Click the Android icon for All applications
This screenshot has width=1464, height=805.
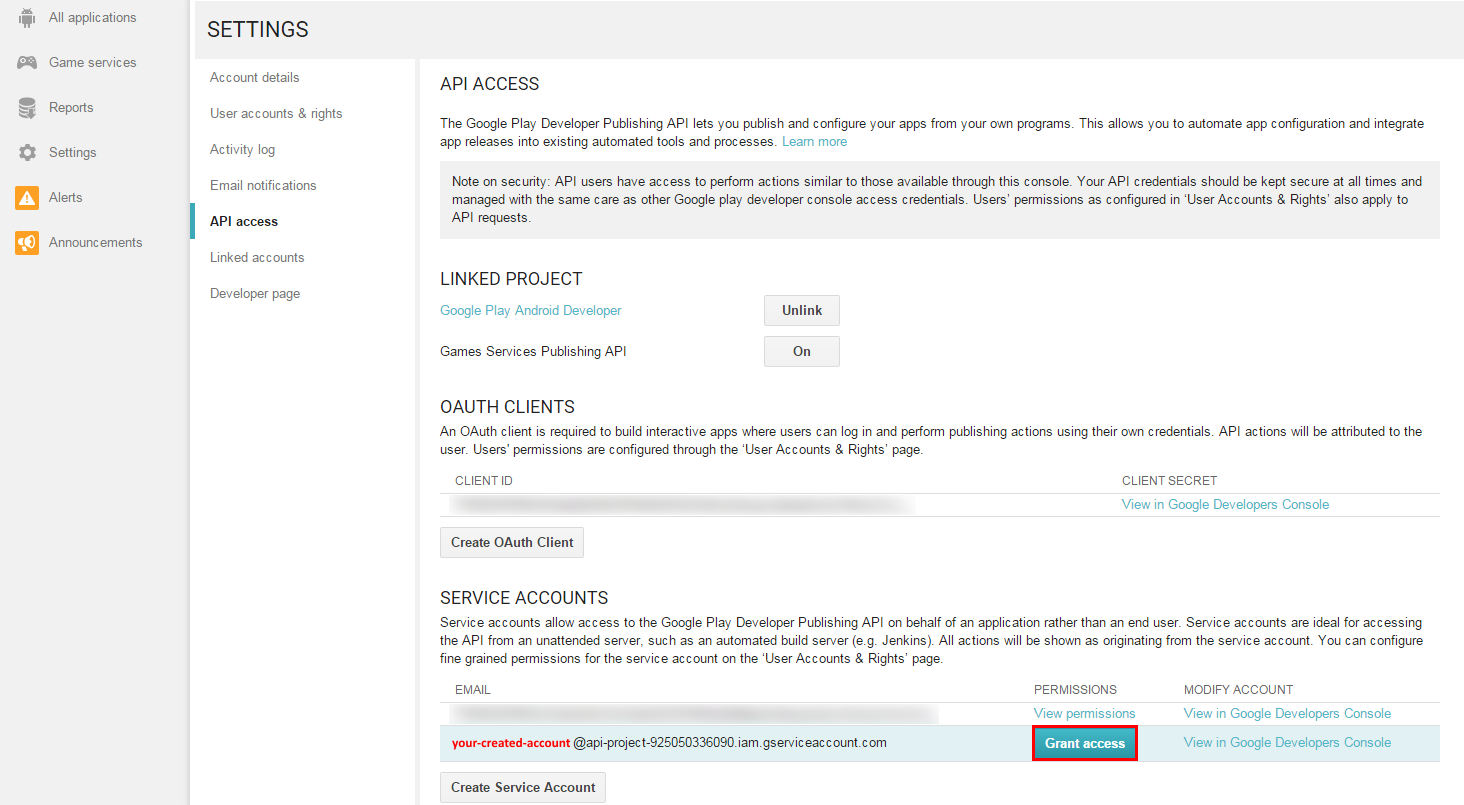click(27, 17)
